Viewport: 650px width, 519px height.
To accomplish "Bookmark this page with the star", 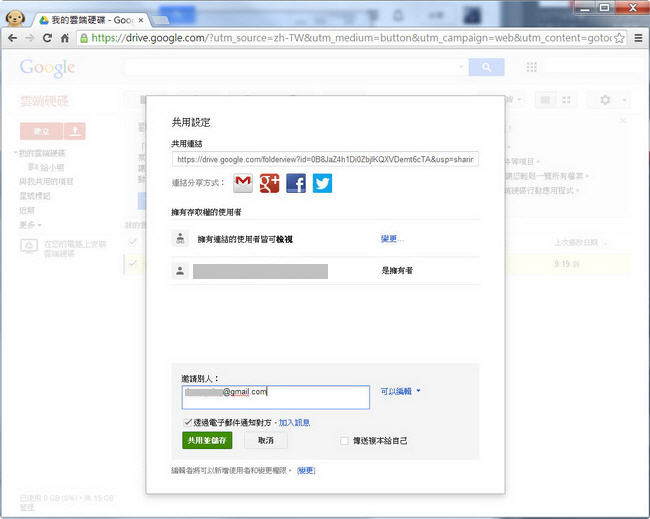I will (x=619, y=38).
